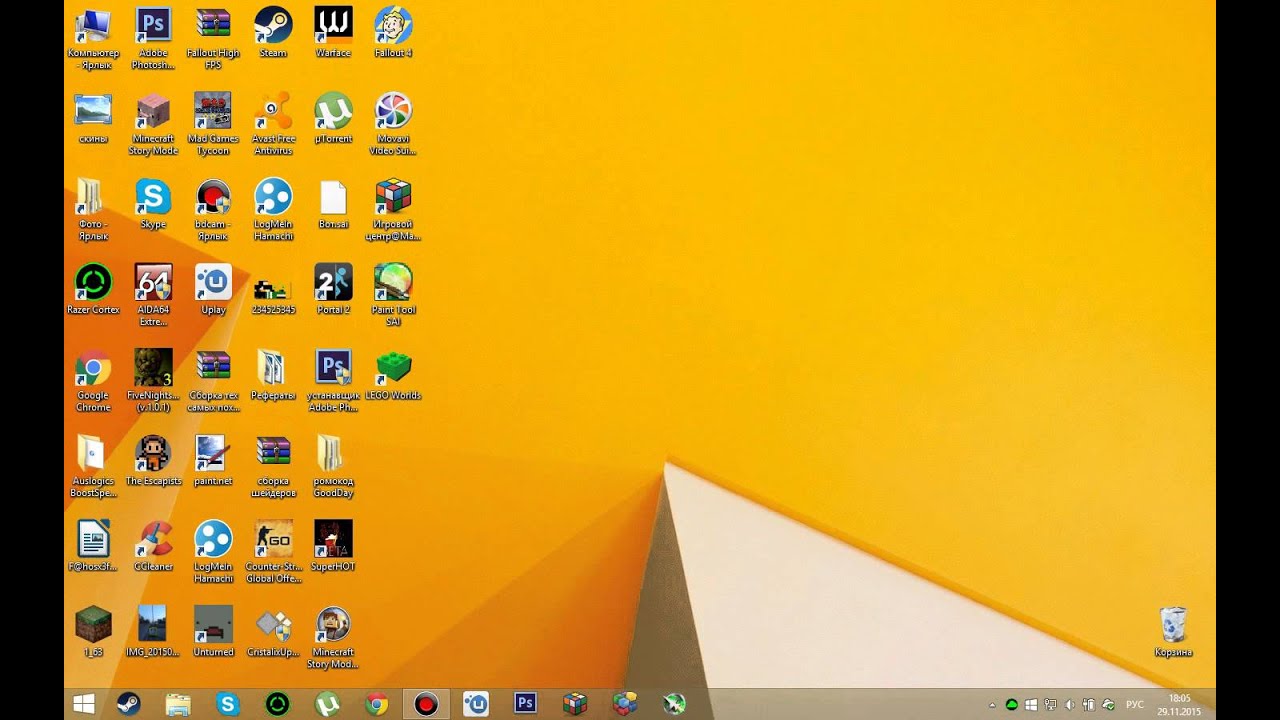Image resolution: width=1280 pixels, height=720 pixels.
Task: Select the сборка шейдеров archive
Action: tap(273, 467)
